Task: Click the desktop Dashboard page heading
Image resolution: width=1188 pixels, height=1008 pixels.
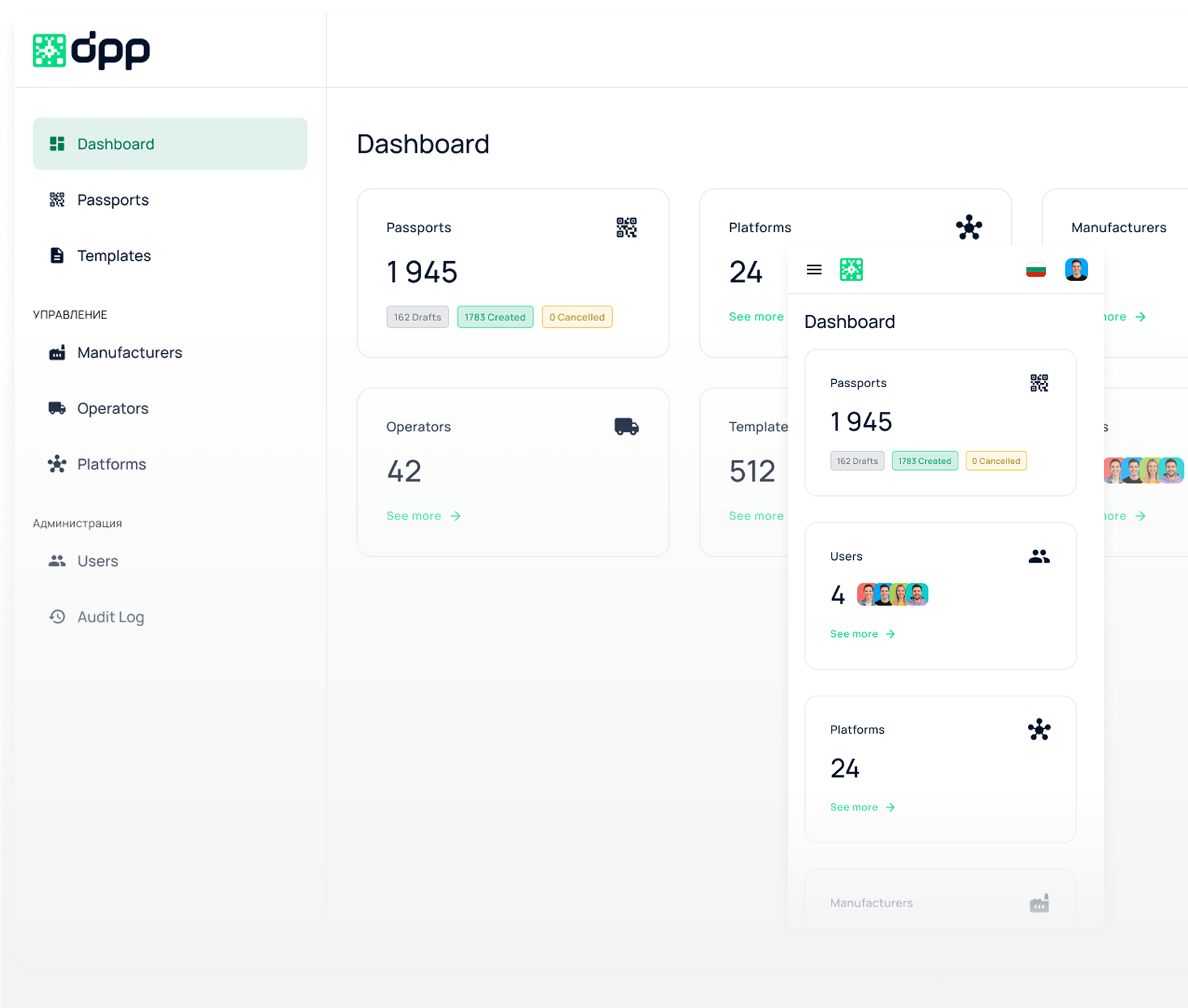Action: coord(423,144)
